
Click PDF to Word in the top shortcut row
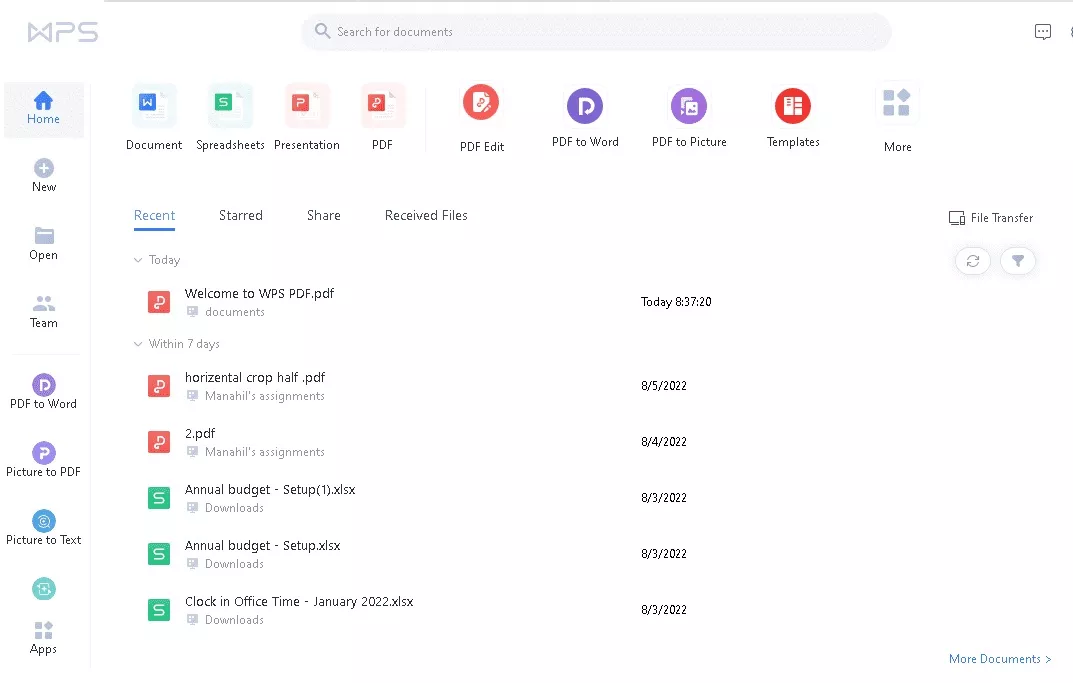585,118
